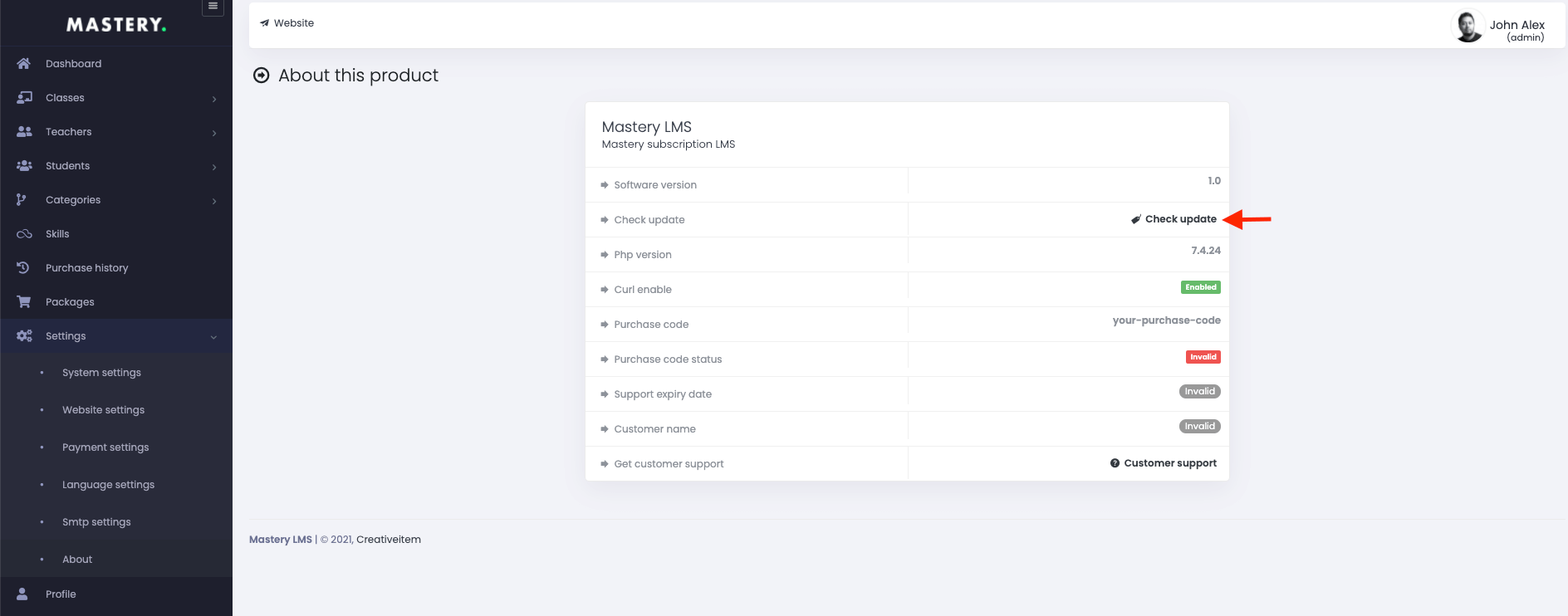The height and width of the screenshot is (616, 1568).
Task: Click the Teachers people icon
Action: coord(24,131)
